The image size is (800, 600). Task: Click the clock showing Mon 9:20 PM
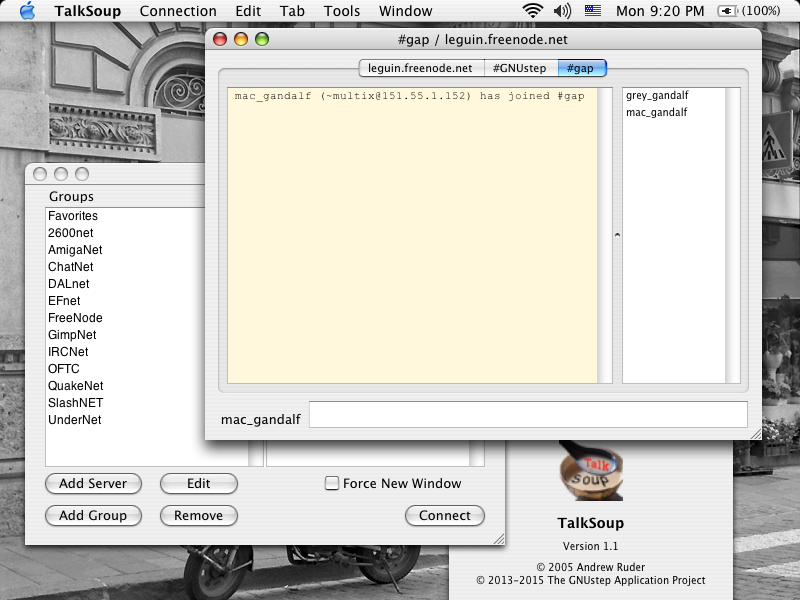(x=660, y=11)
